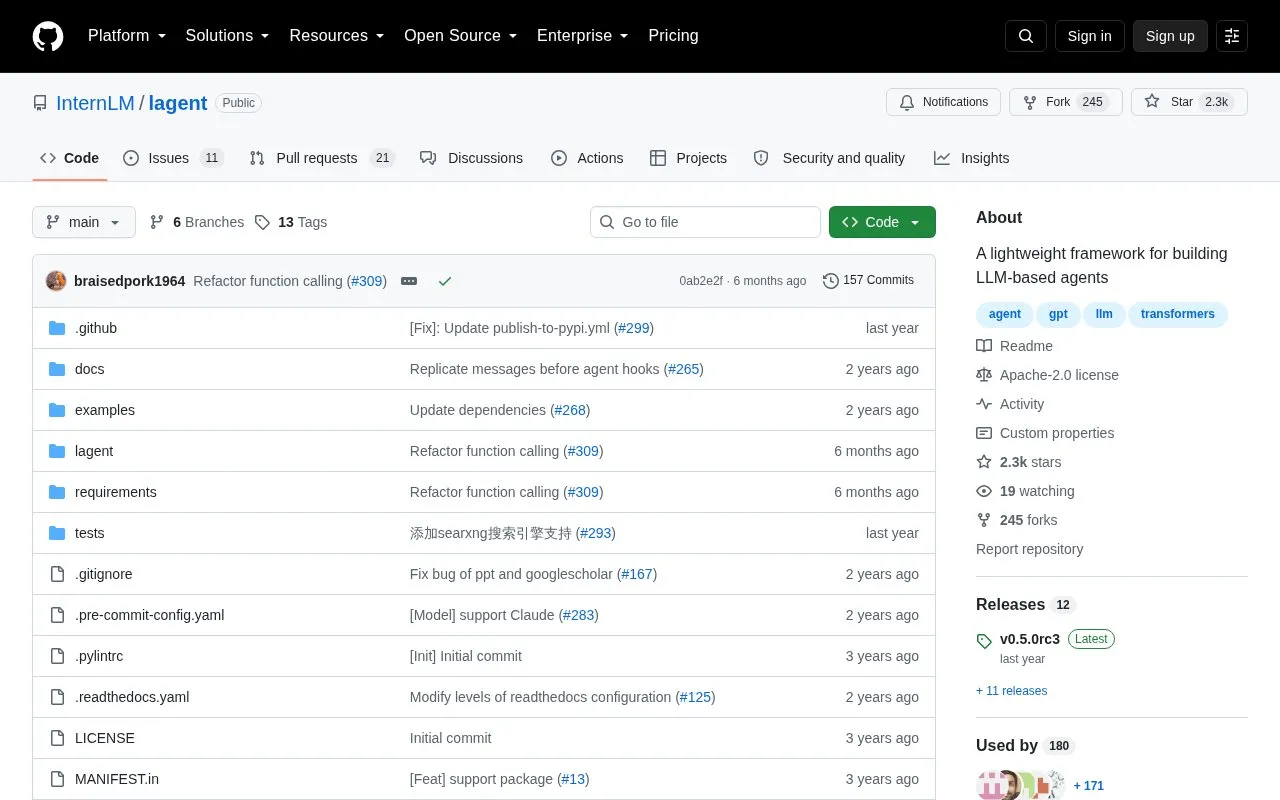Screen dimensions: 1280x800
Task: Open the Open Source menu dropdown
Action: (x=460, y=36)
